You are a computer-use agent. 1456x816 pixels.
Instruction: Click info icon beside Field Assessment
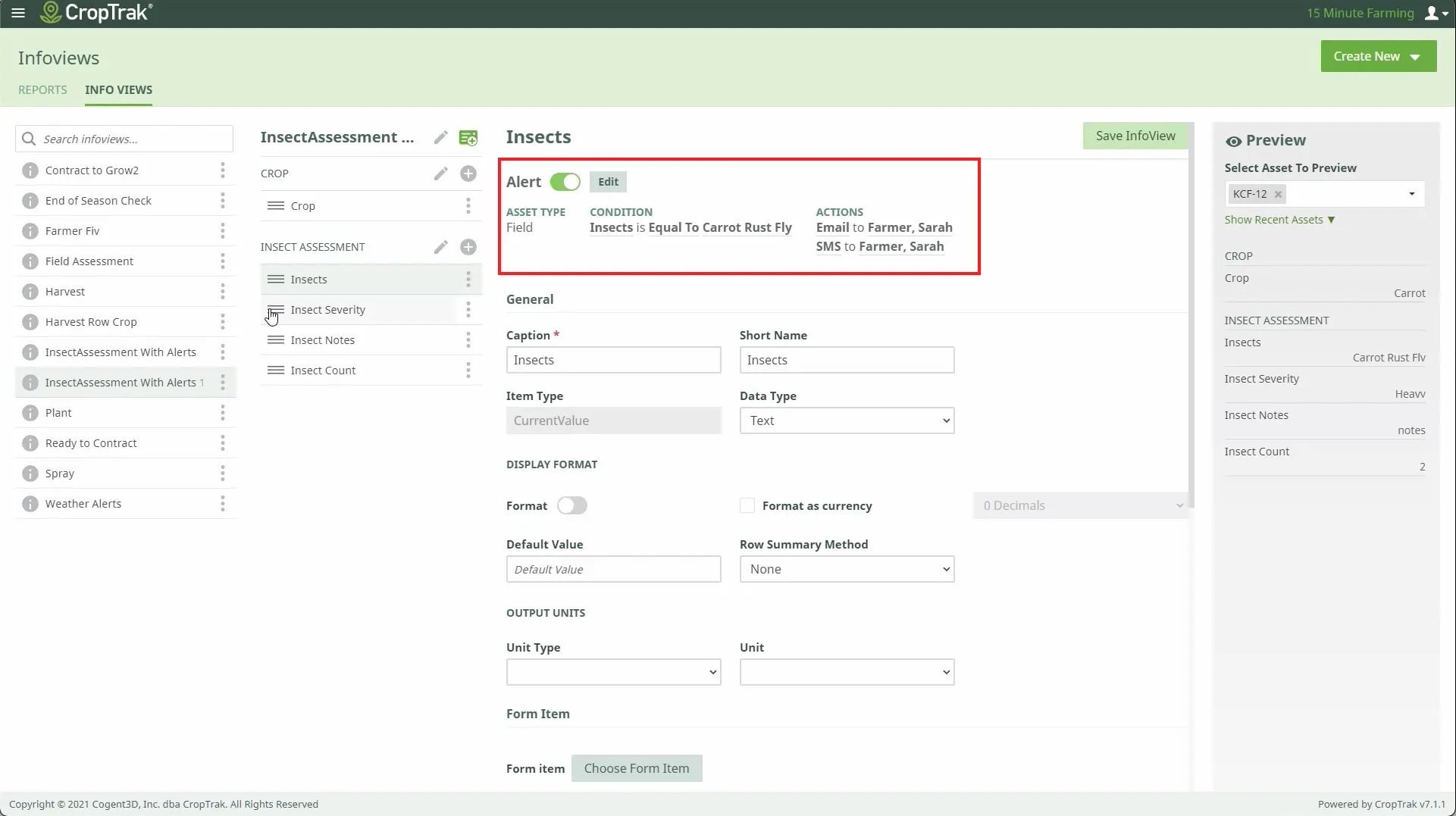point(30,261)
